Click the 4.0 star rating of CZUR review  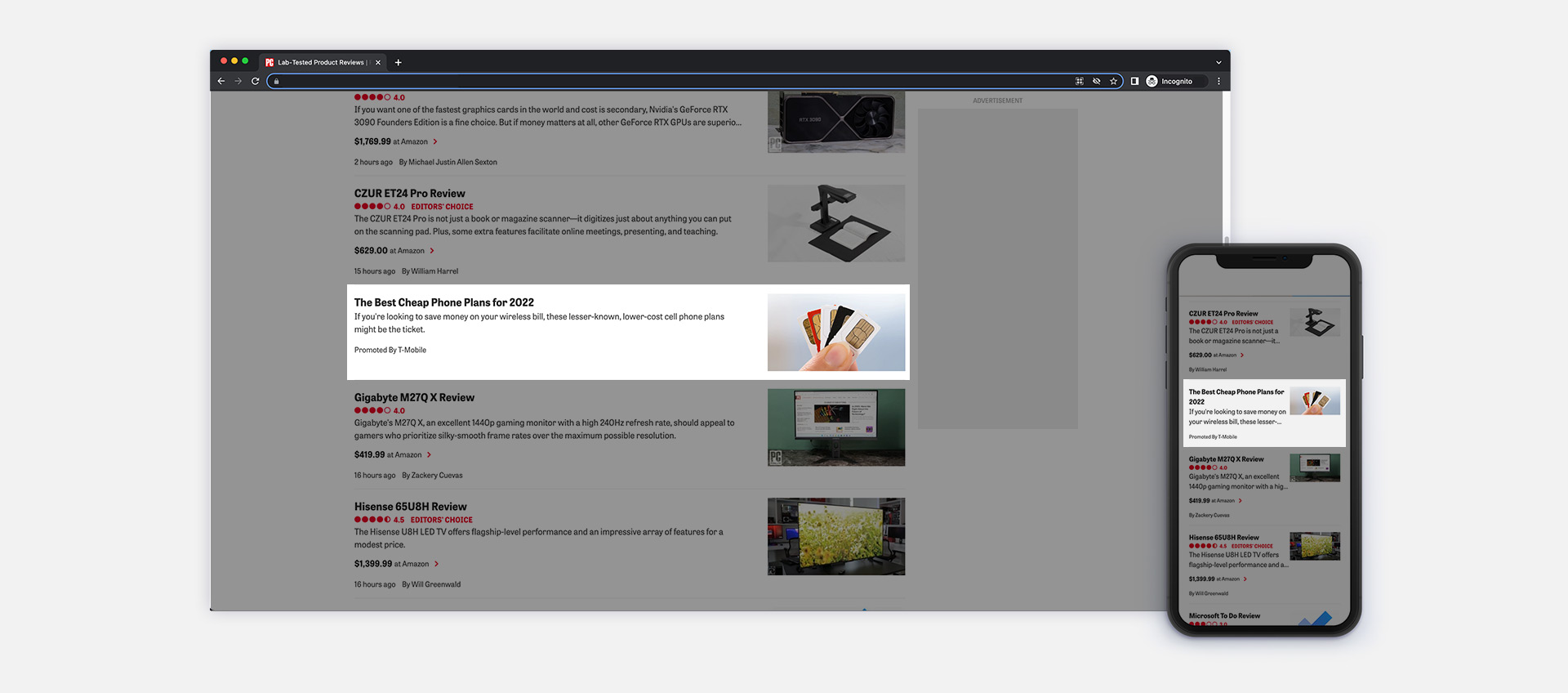(x=380, y=207)
